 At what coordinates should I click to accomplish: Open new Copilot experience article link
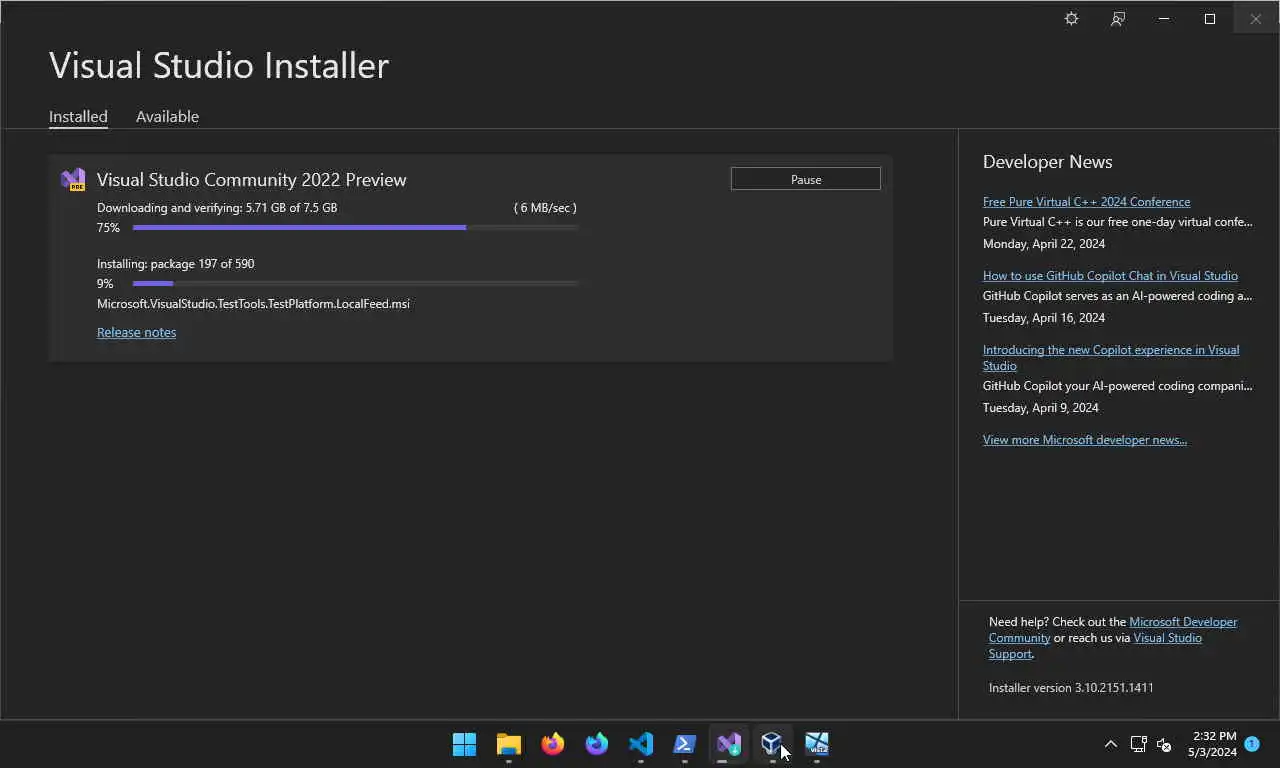pyautogui.click(x=1111, y=358)
